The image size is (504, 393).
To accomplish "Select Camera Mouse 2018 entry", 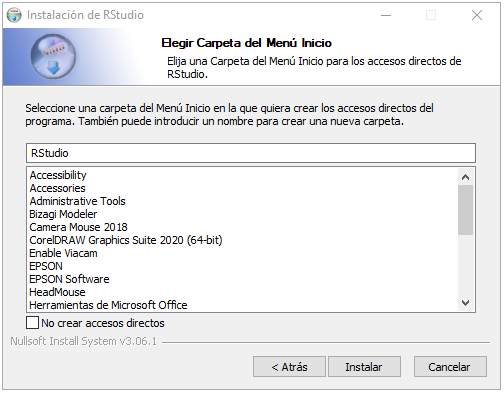I will (x=78, y=227).
